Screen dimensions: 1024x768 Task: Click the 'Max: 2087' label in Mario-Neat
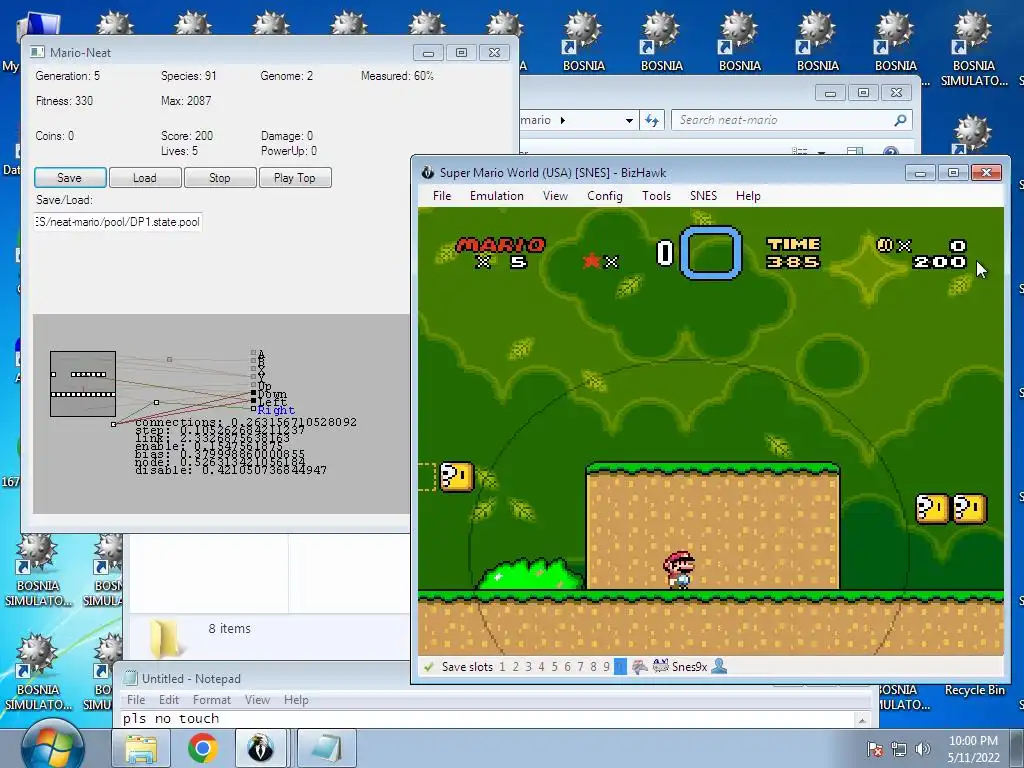pyautogui.click(x=185, y=101)
